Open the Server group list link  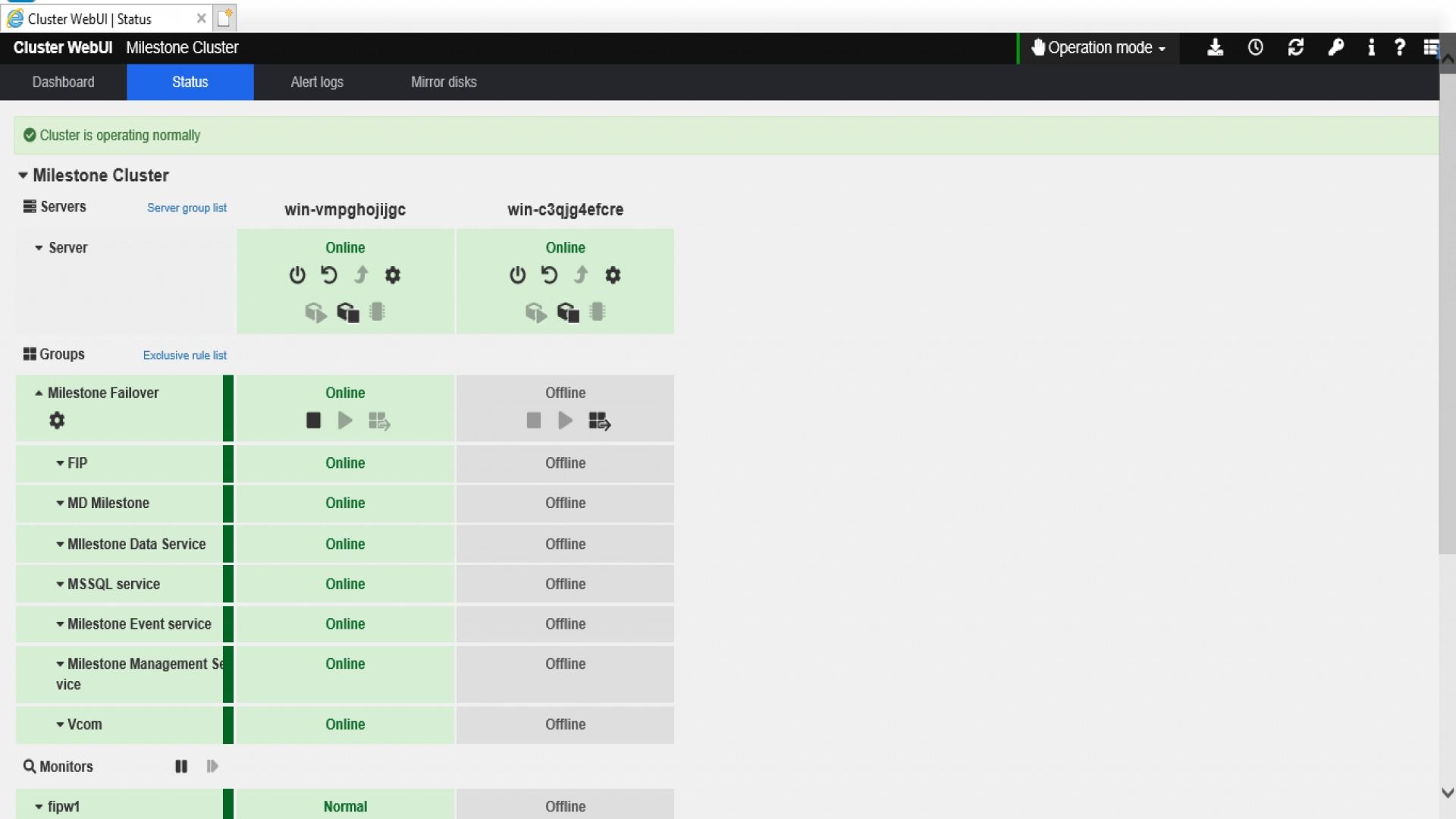187,208
